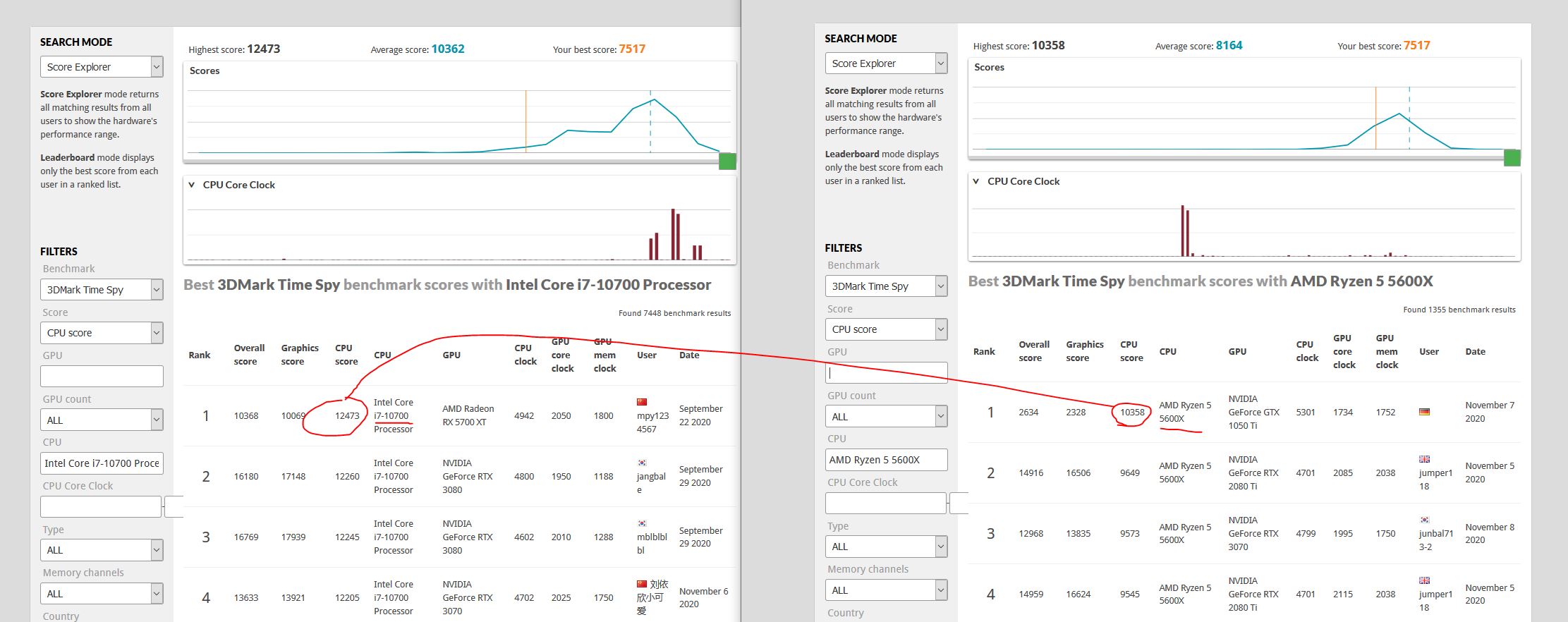Viewport: 1568px width, 622px height.
Task: Click CPU clock 5301 in right table
Action: [x=1306, y=413]
